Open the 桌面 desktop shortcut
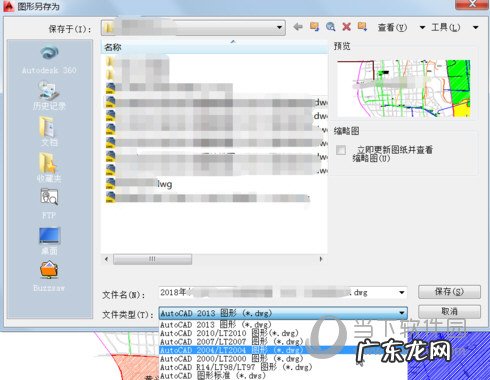This screenshot has width=490, height=380. point(49,241)
